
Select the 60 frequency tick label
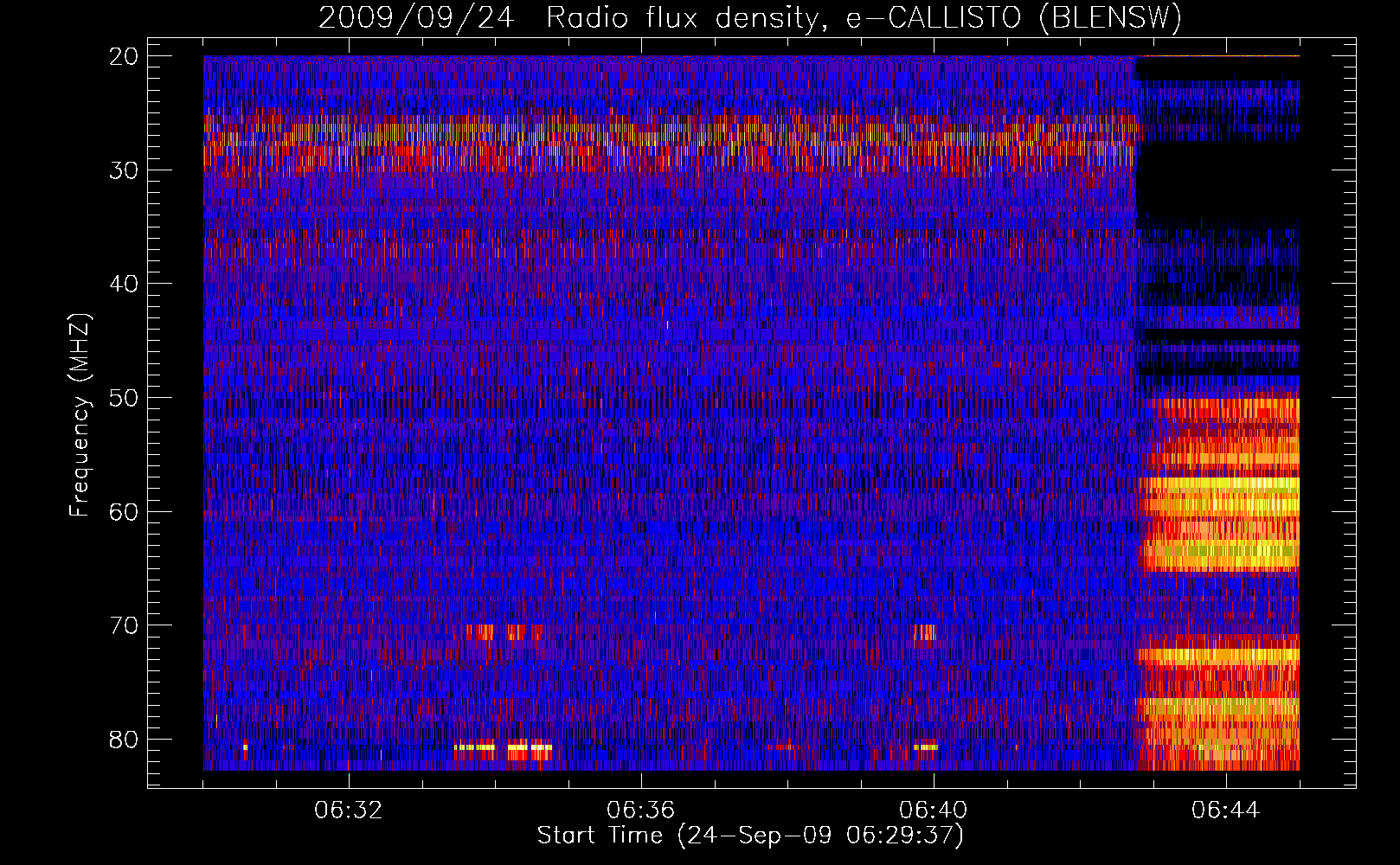(125, 511)
